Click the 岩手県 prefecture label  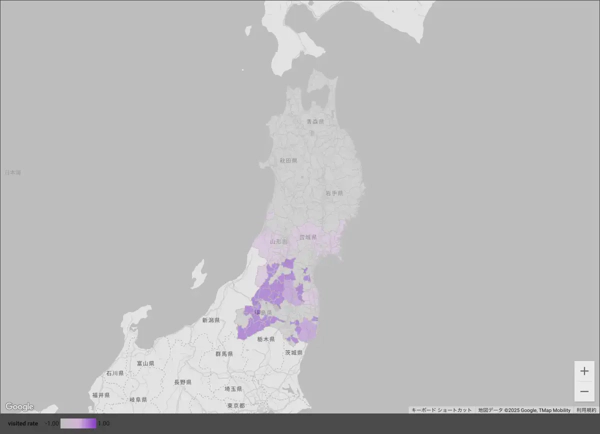coord(334,193)
